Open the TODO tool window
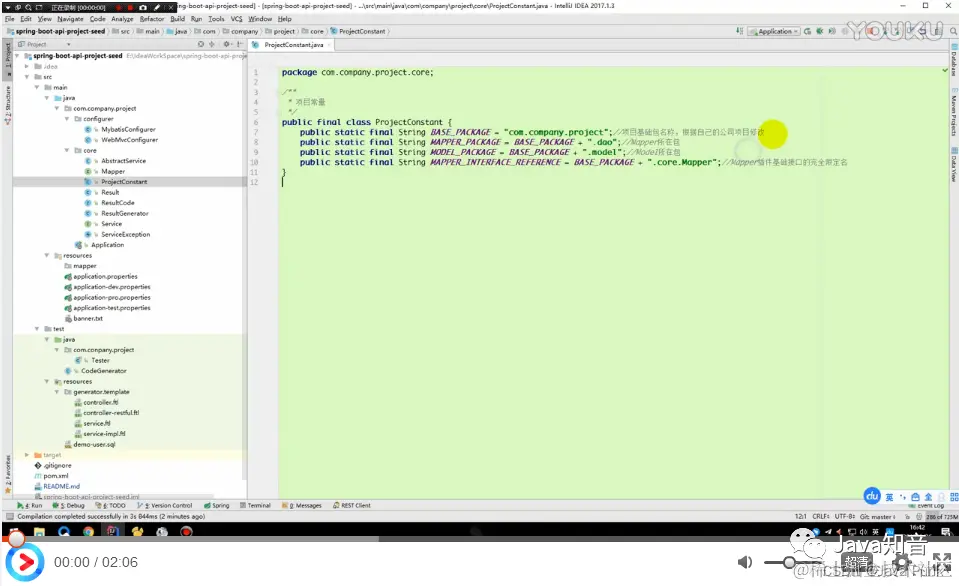The image size is (959, 586). [x=110, y=506]
